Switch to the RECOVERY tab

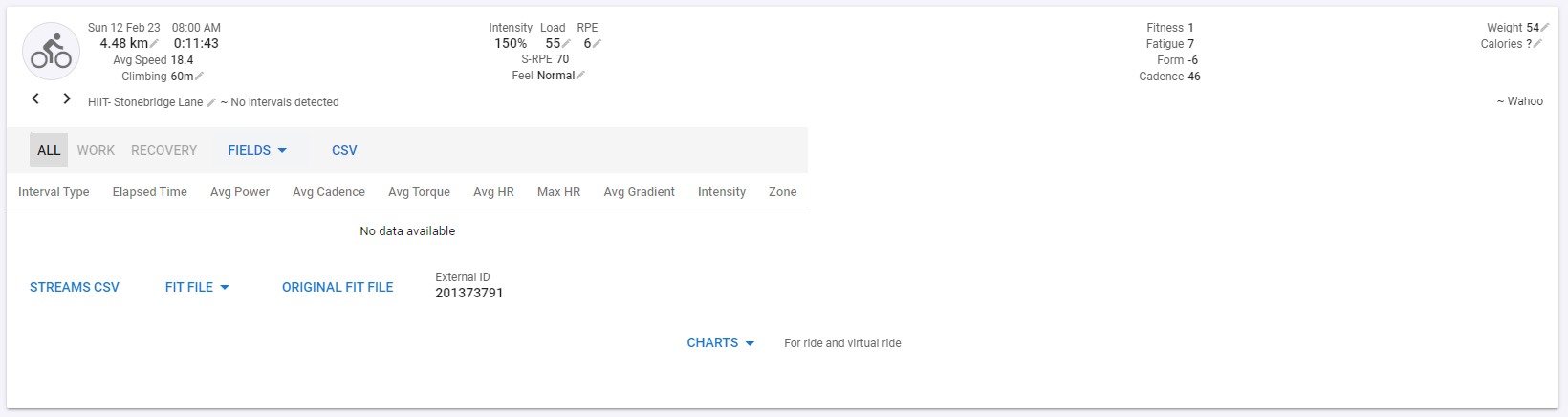coord(163,150)
